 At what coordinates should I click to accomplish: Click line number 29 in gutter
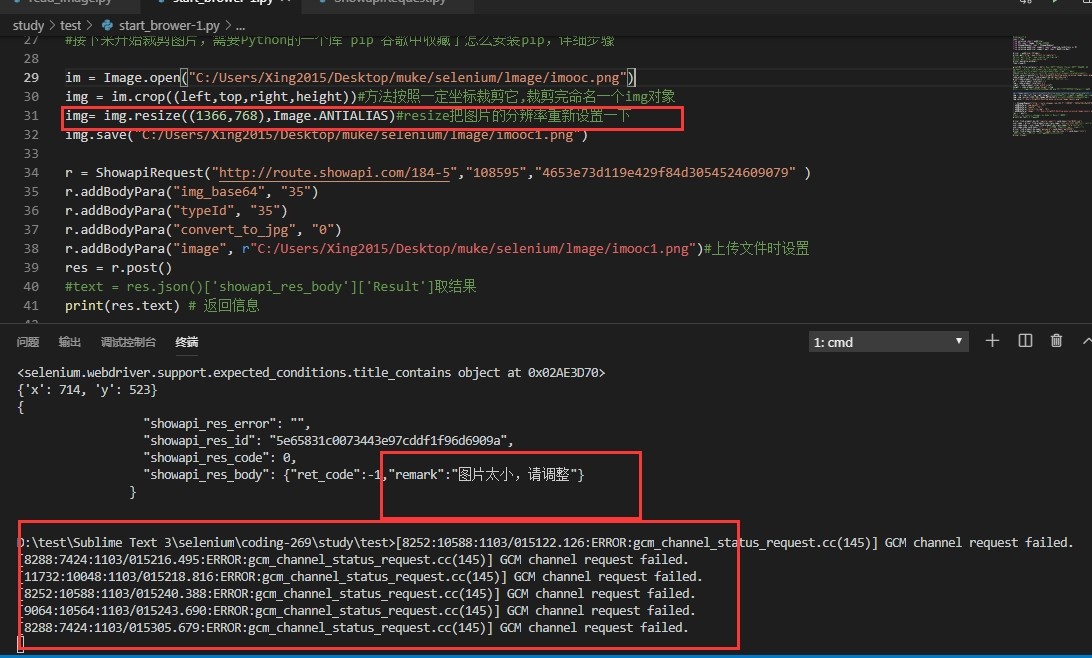[31, 77]
